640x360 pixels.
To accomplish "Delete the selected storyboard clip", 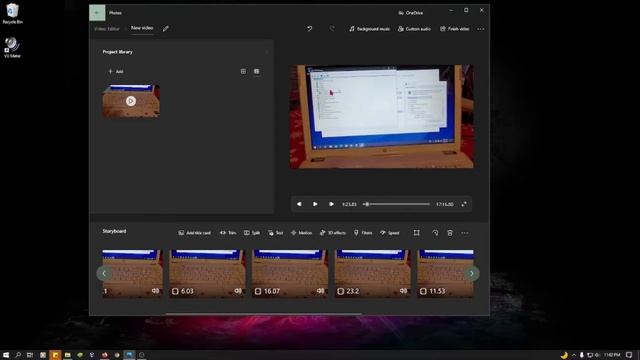I will (450, 233).
